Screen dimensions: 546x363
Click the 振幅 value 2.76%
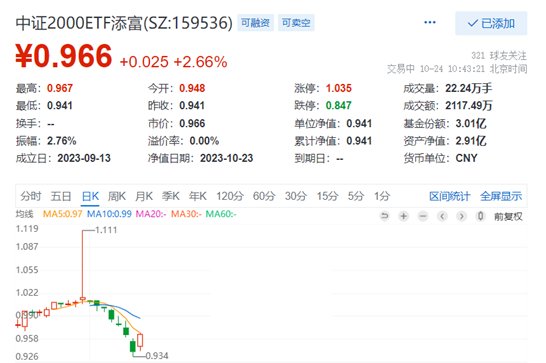pyautogui.click(x=62, y=141)
